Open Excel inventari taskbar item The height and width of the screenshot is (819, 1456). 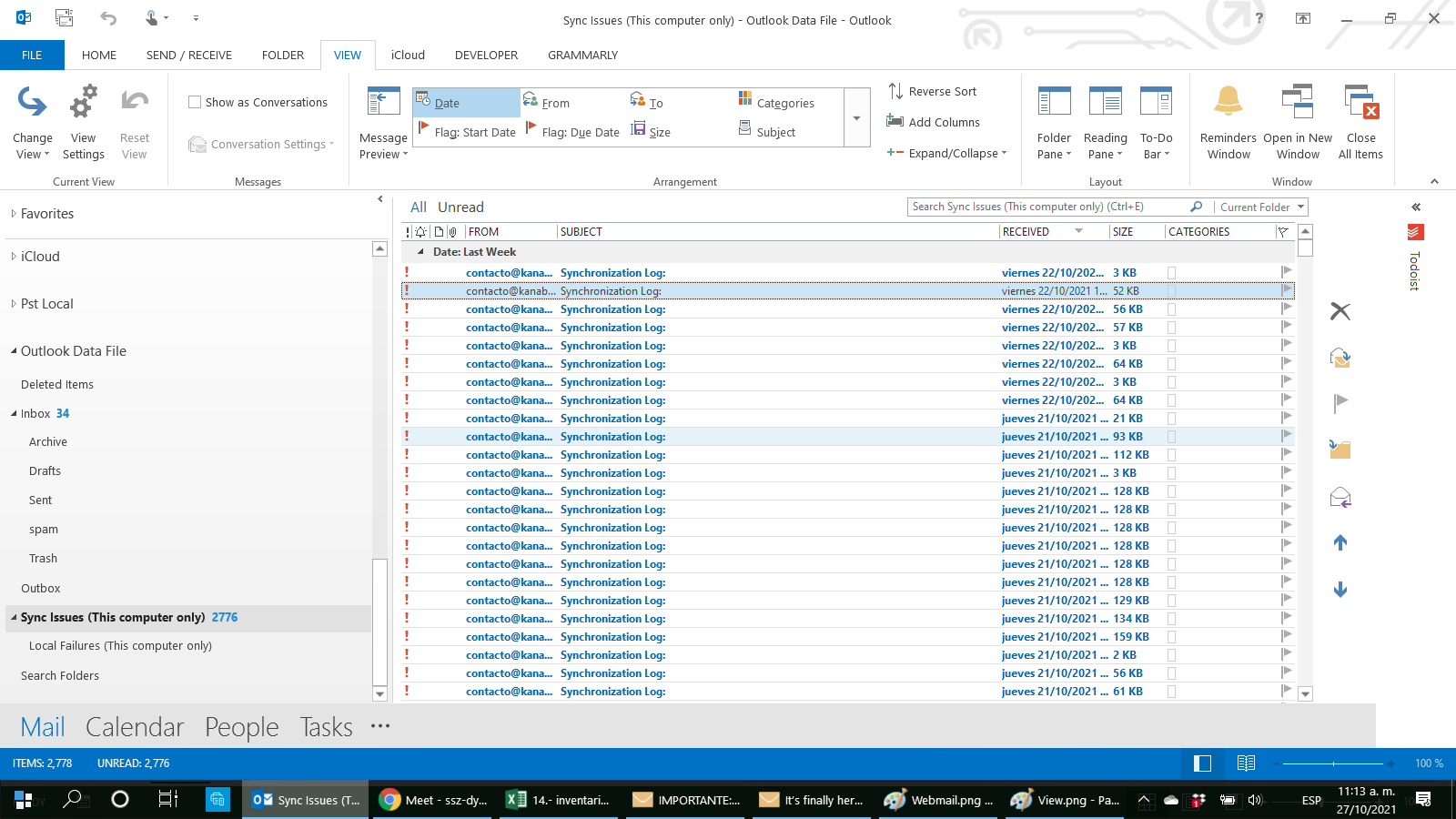coord(559,800)
